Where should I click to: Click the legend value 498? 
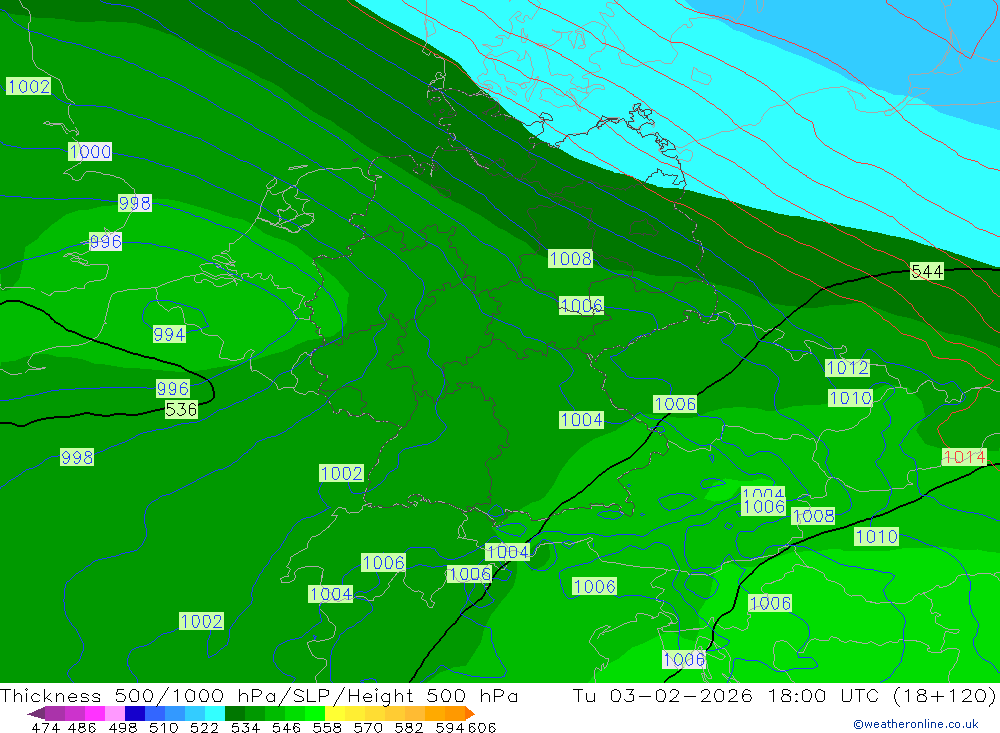(x=122, y=727)
